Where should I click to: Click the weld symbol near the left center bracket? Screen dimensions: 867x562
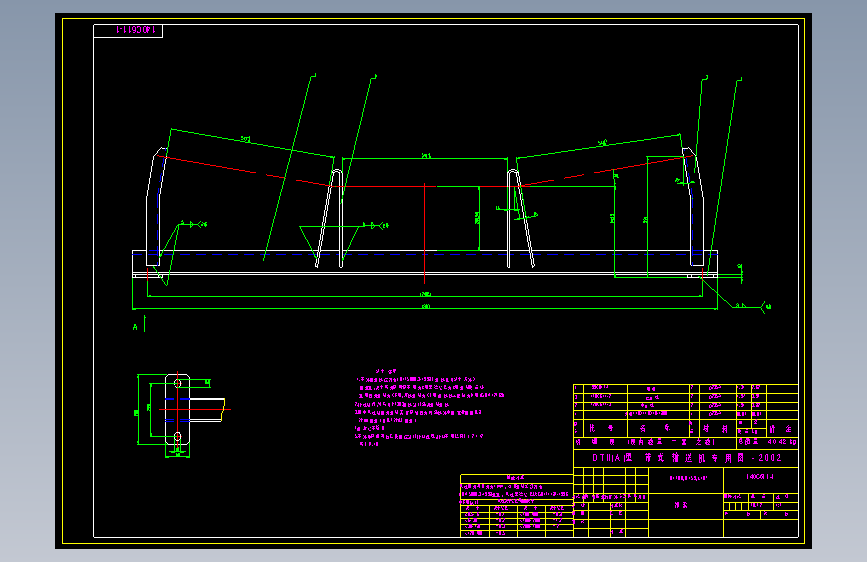point(374,226)
